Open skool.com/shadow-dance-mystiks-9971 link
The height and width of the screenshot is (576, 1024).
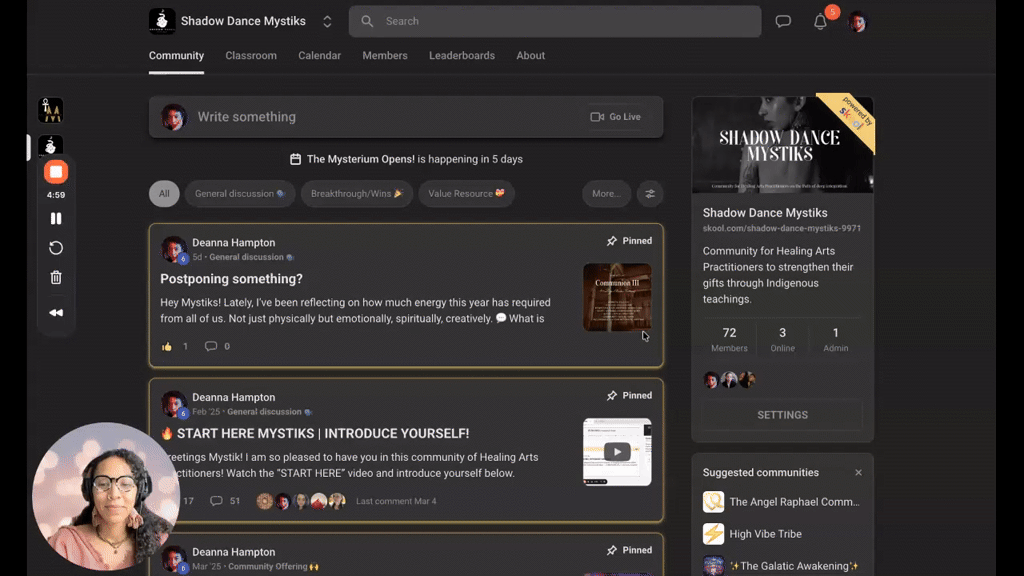coord(782,229)
